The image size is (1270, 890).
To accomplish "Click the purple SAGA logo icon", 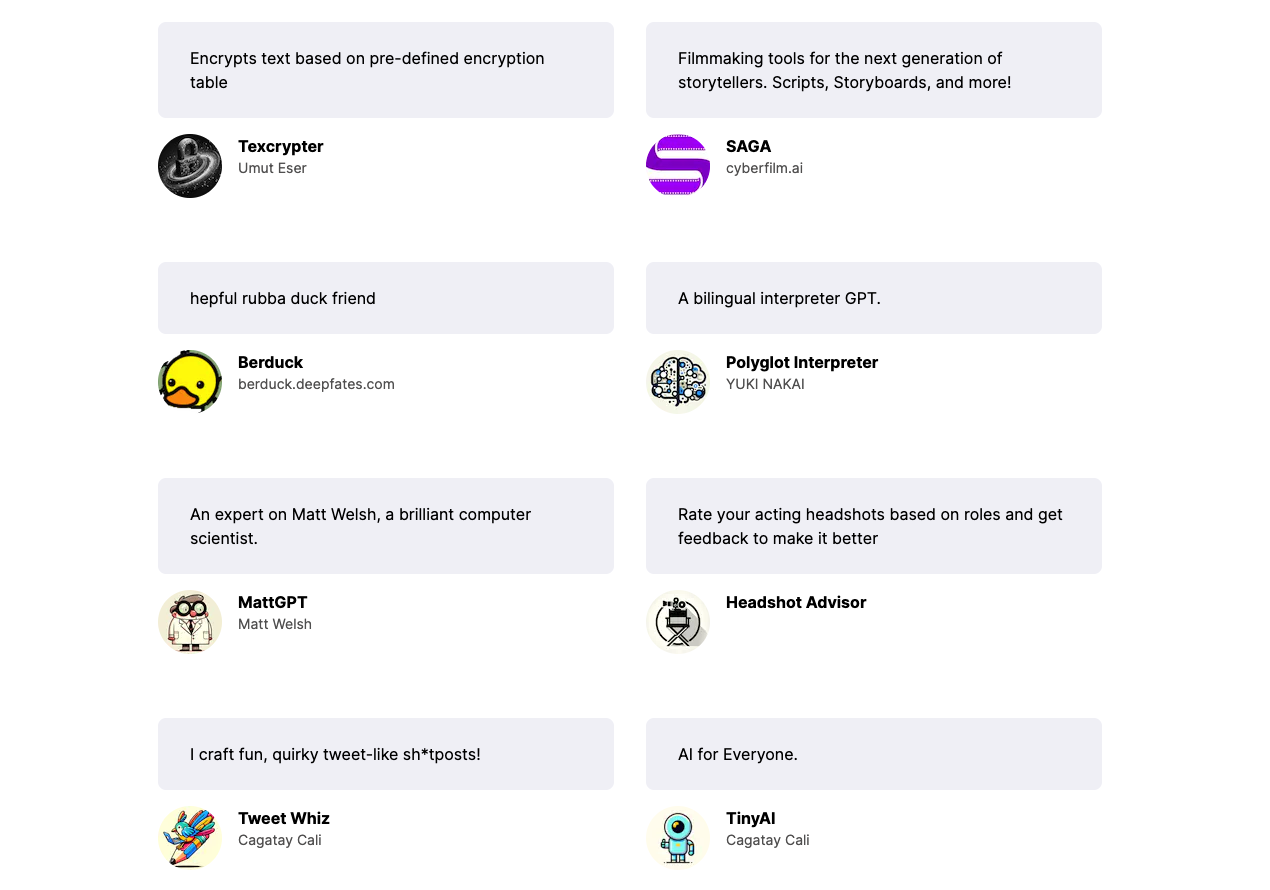I will (x=678, y=166).
